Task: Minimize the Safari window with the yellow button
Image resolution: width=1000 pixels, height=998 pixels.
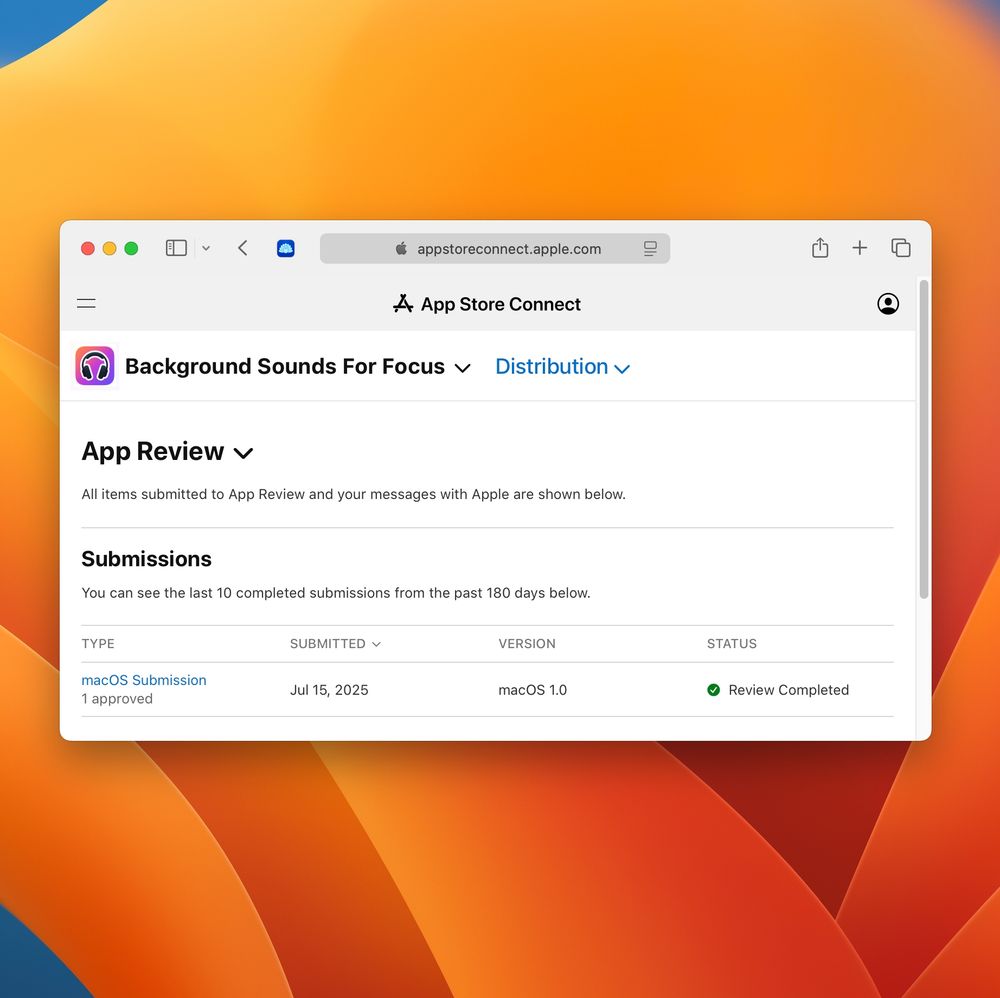Action: pos(110,248)
